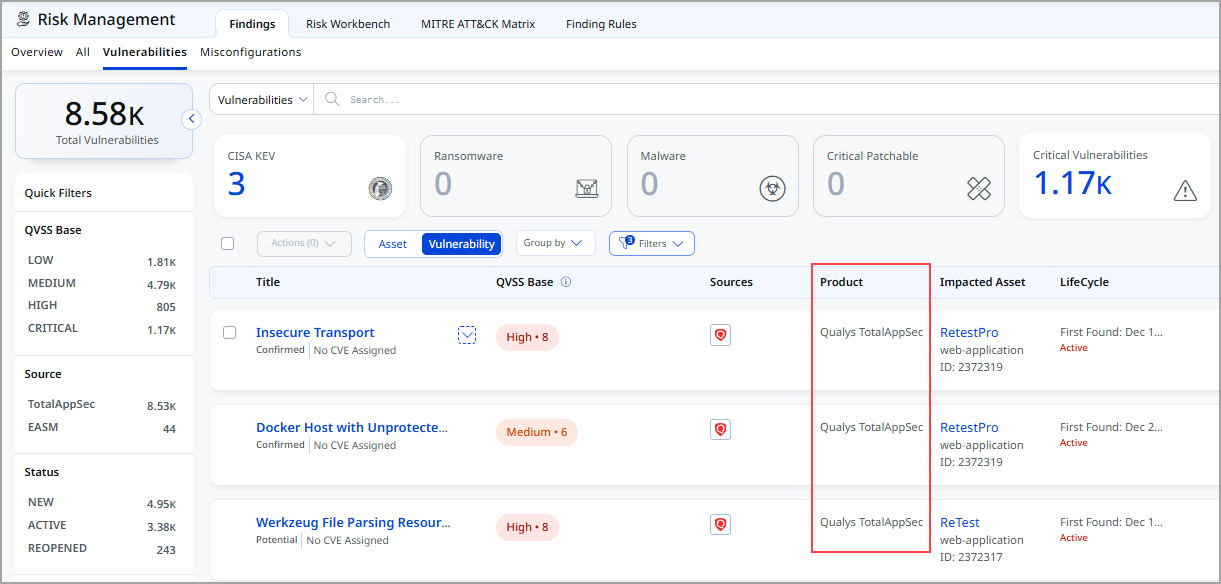Tick the select-all checkbox above the table
This screenshot has height=584, width=1221.
pyautogui.click(x=227, y=243)
